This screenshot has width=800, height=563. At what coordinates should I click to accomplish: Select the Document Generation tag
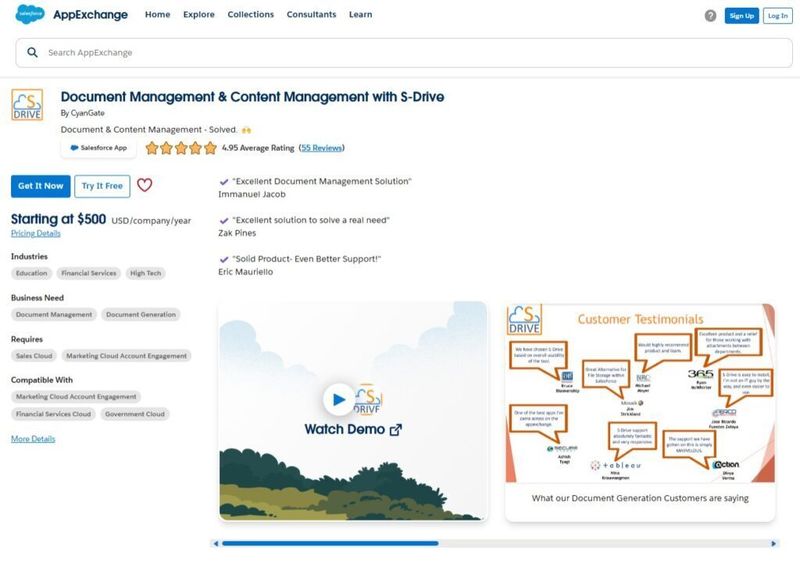141,314
